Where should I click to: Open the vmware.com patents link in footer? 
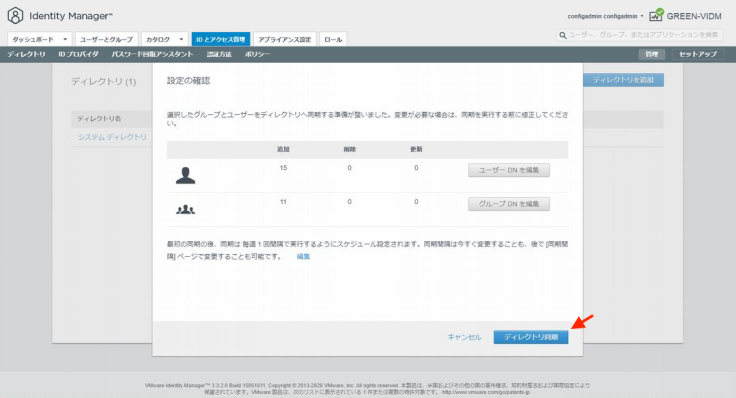coord(486,392)
